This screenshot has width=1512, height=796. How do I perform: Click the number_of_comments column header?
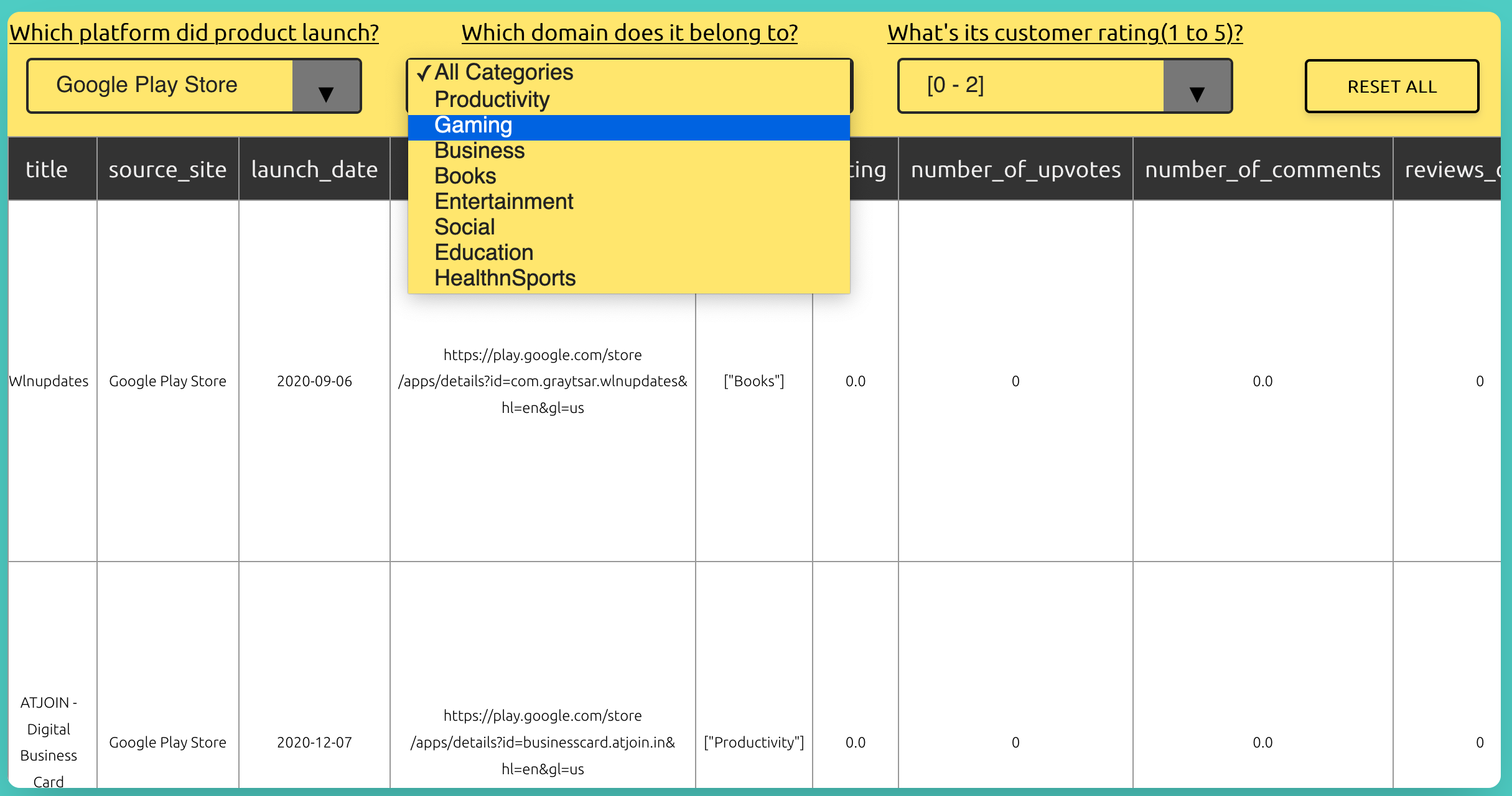[x=1262, y=170]
